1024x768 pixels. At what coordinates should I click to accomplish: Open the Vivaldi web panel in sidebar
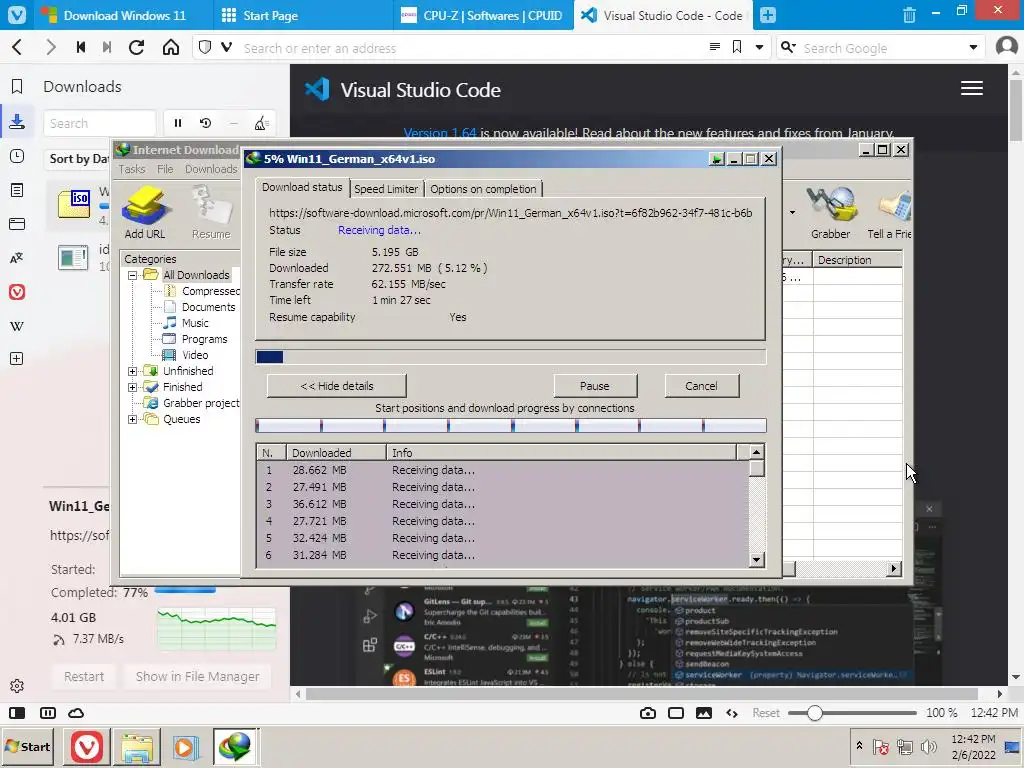pos(17,292)
